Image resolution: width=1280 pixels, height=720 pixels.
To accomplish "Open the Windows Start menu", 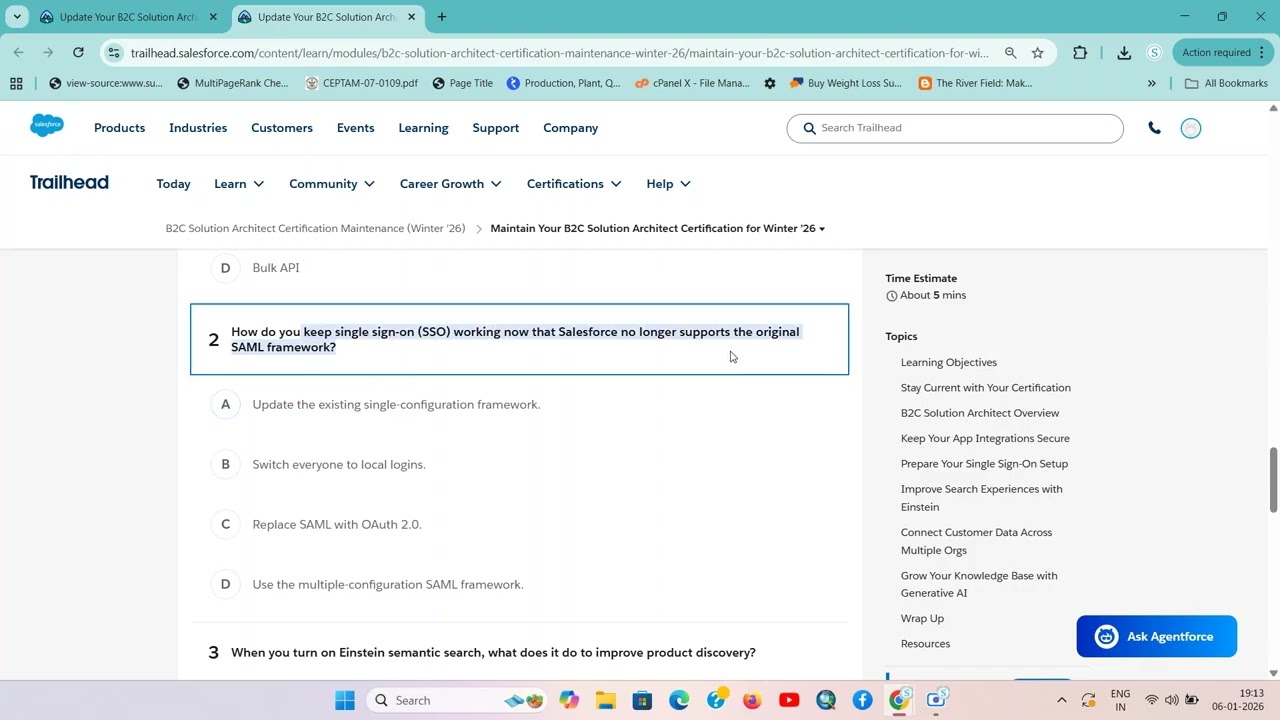I will (345, 700).
